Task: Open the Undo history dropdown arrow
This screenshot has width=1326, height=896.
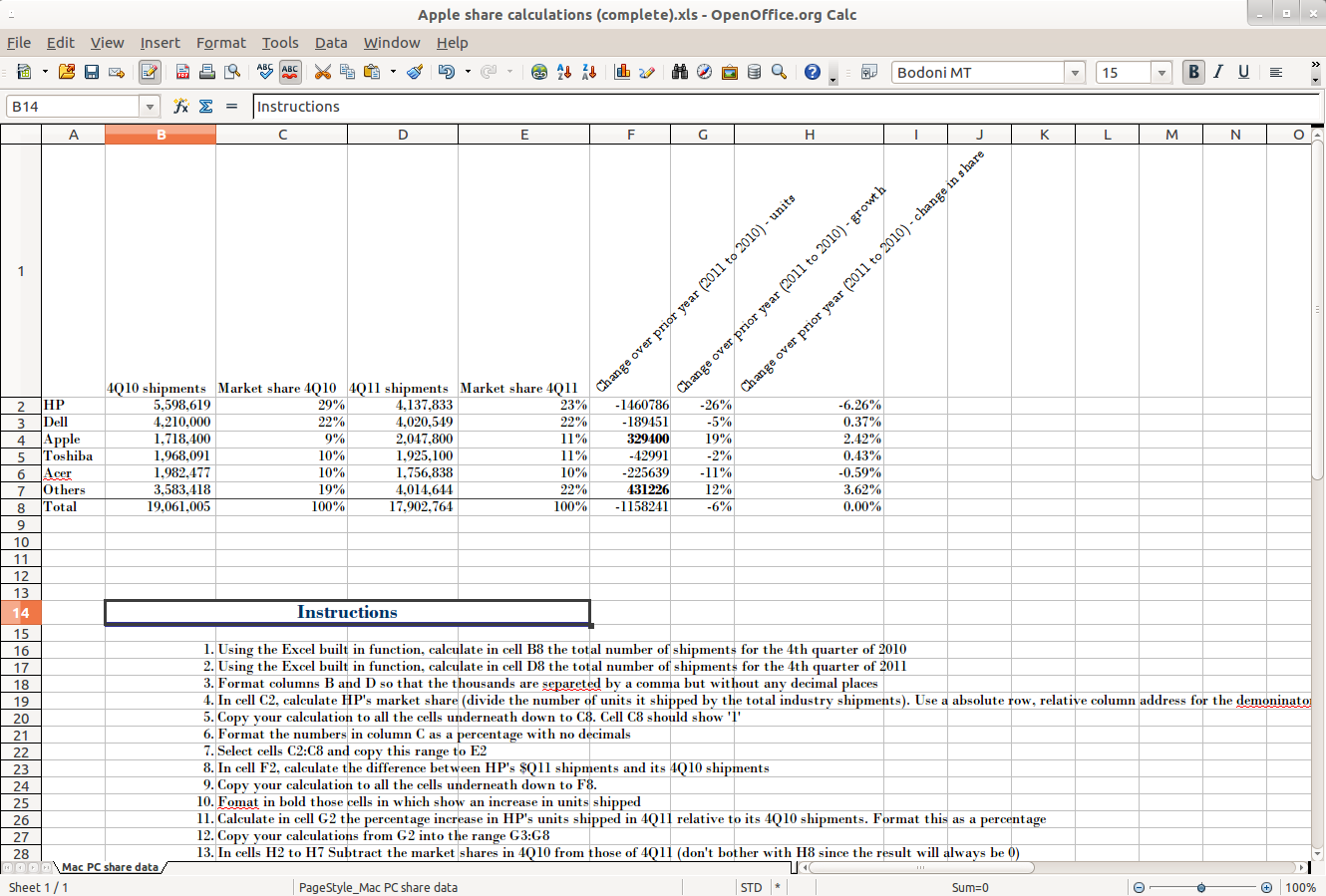Action: (468, 72)
